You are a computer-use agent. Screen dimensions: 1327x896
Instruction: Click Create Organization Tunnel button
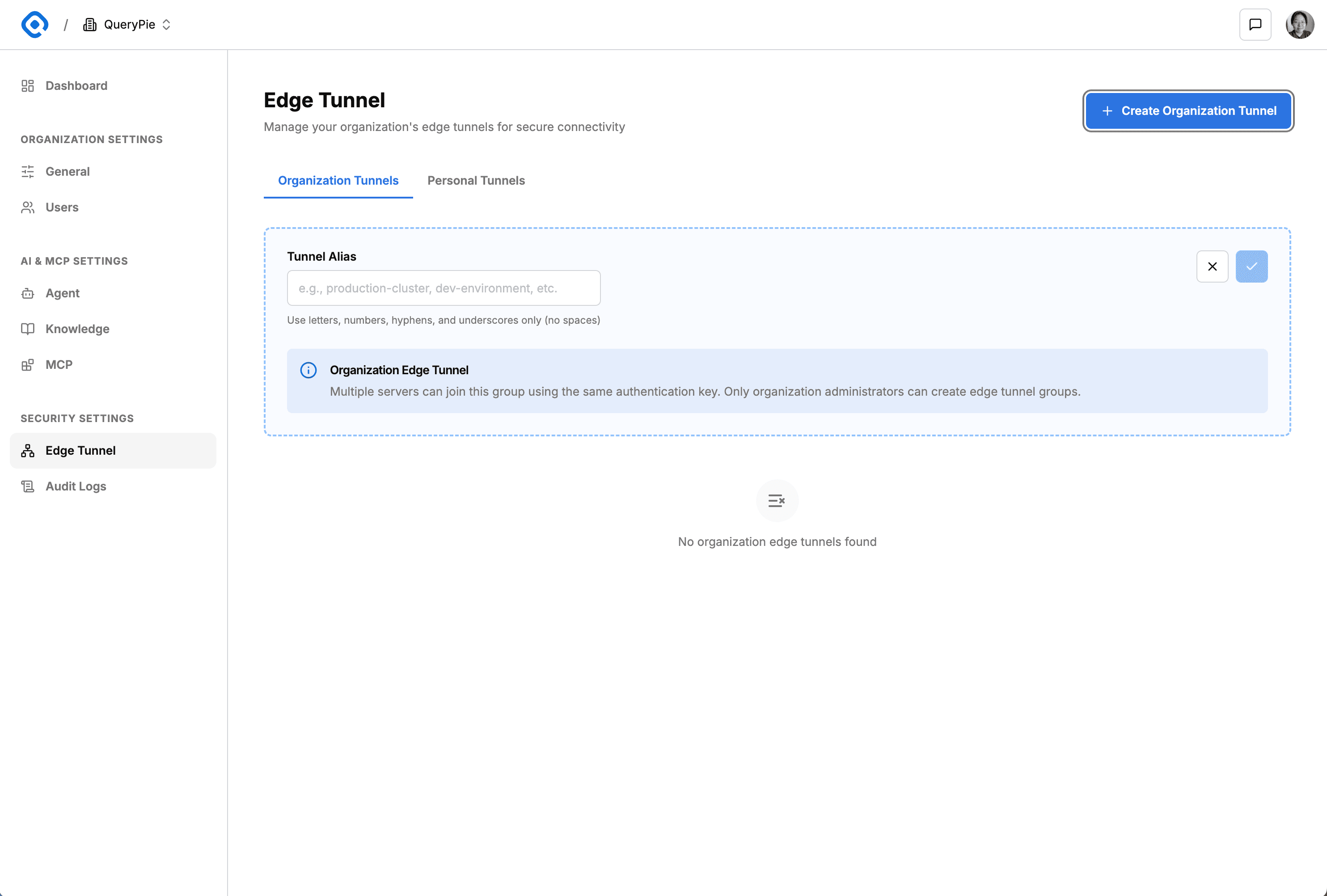1188,111
